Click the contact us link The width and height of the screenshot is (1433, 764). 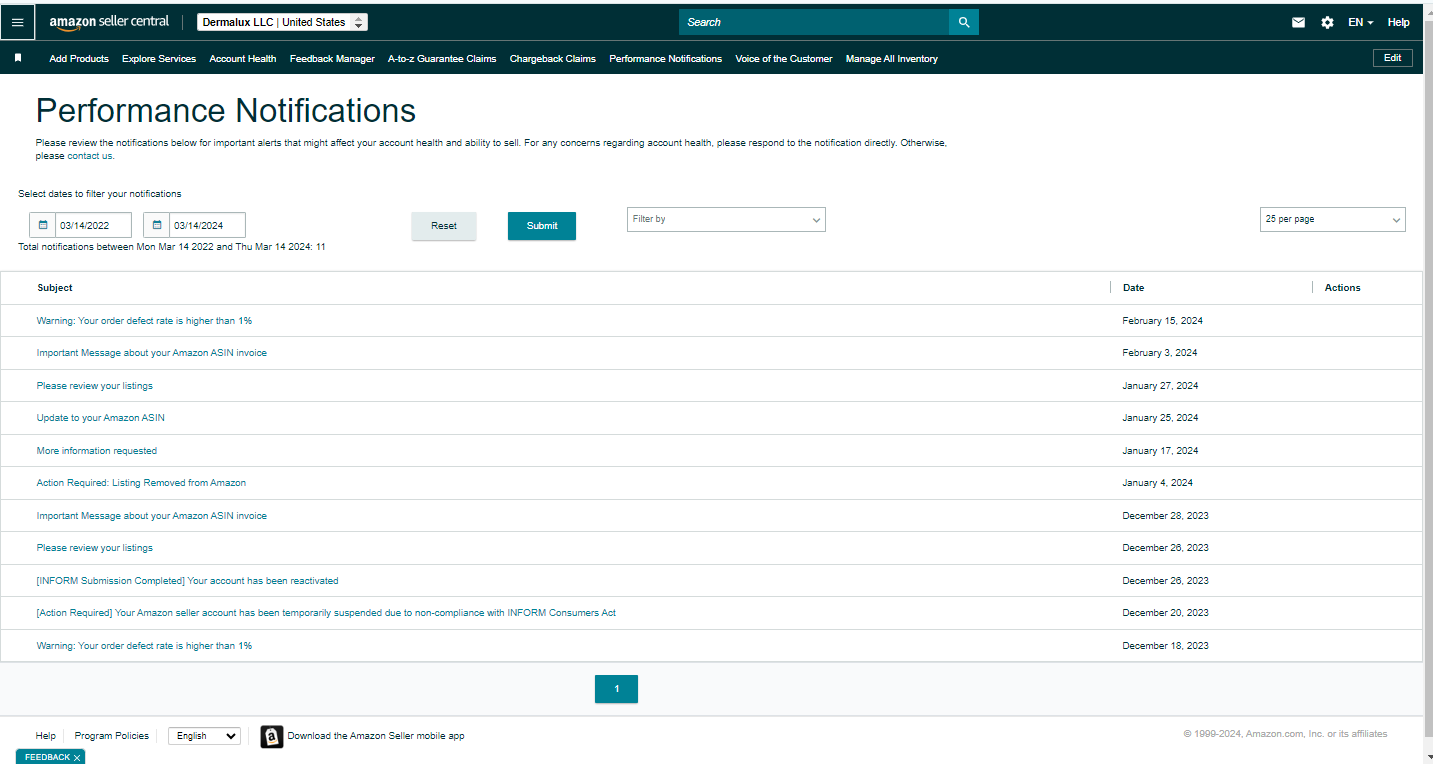(90, 156)
